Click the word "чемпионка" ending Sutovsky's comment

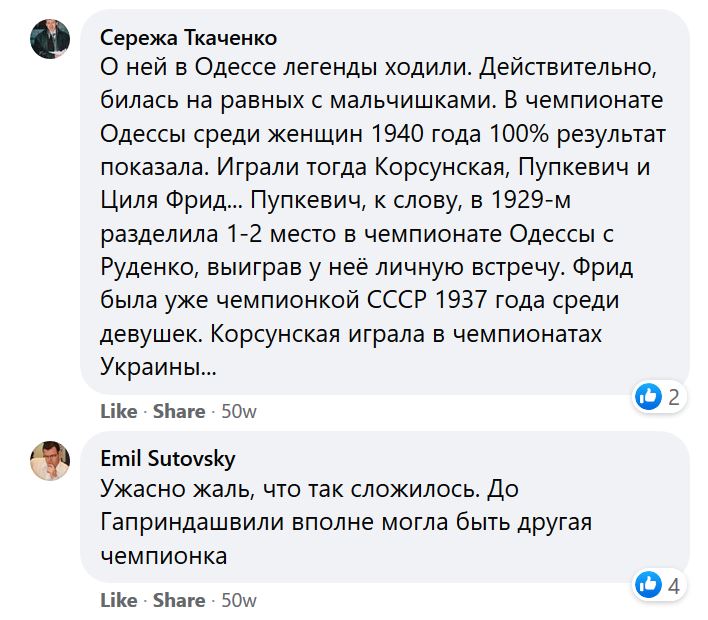click(x=164, y=556)
